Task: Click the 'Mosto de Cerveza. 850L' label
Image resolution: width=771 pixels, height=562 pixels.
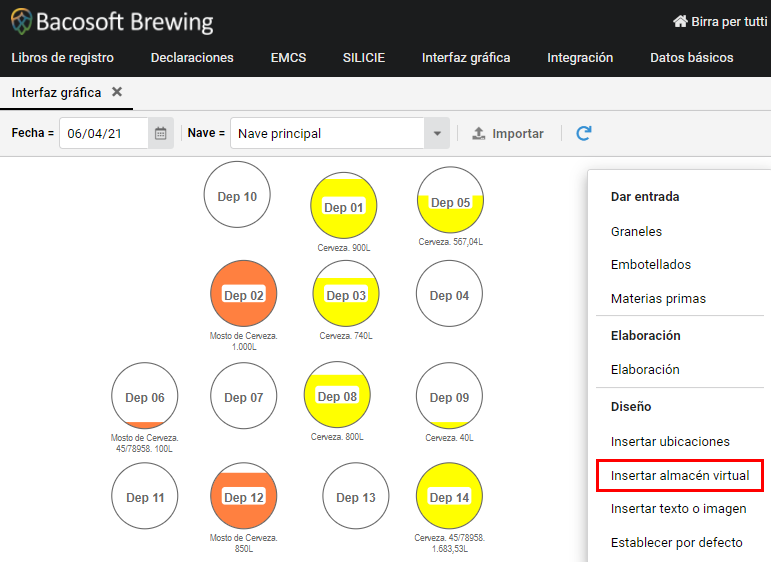Action: tap(244, 543)
